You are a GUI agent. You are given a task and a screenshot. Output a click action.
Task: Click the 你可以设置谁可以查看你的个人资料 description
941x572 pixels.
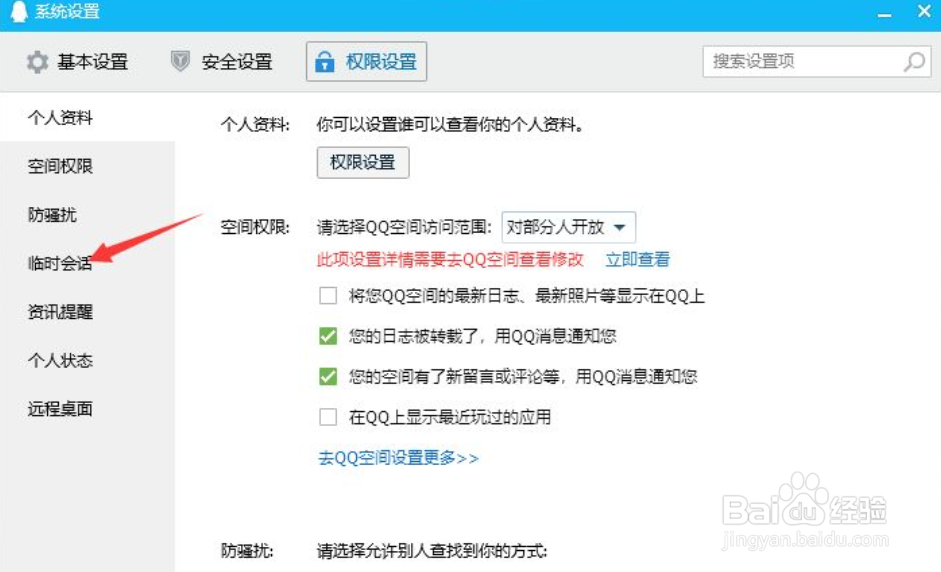[450, 124]
